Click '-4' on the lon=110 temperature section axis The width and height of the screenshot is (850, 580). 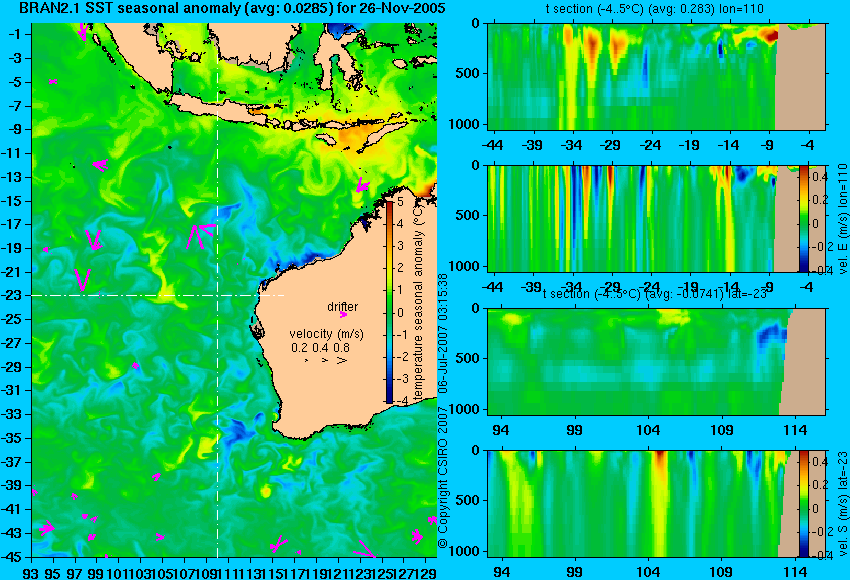(807, 145)
